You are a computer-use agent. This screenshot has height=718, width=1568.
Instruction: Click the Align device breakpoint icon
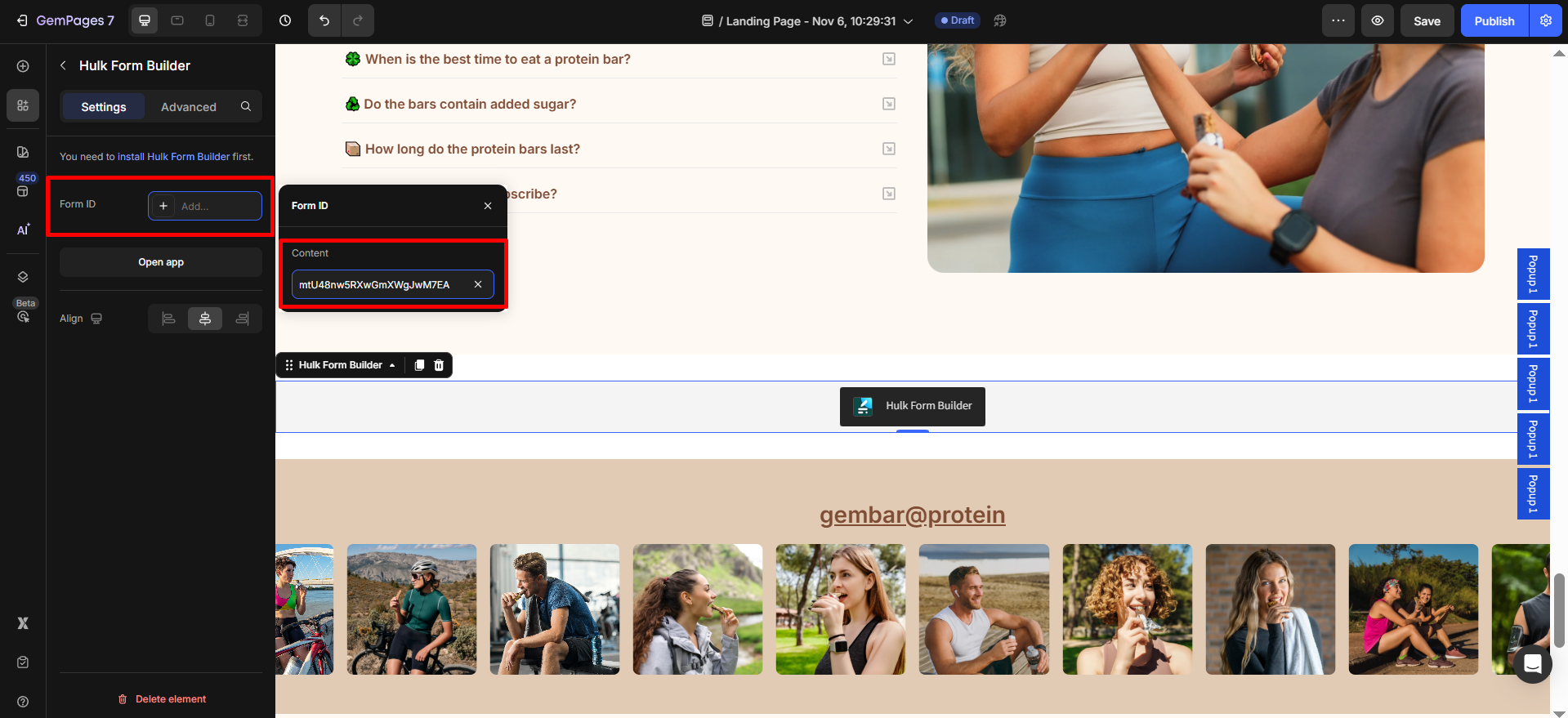point(96,319)
